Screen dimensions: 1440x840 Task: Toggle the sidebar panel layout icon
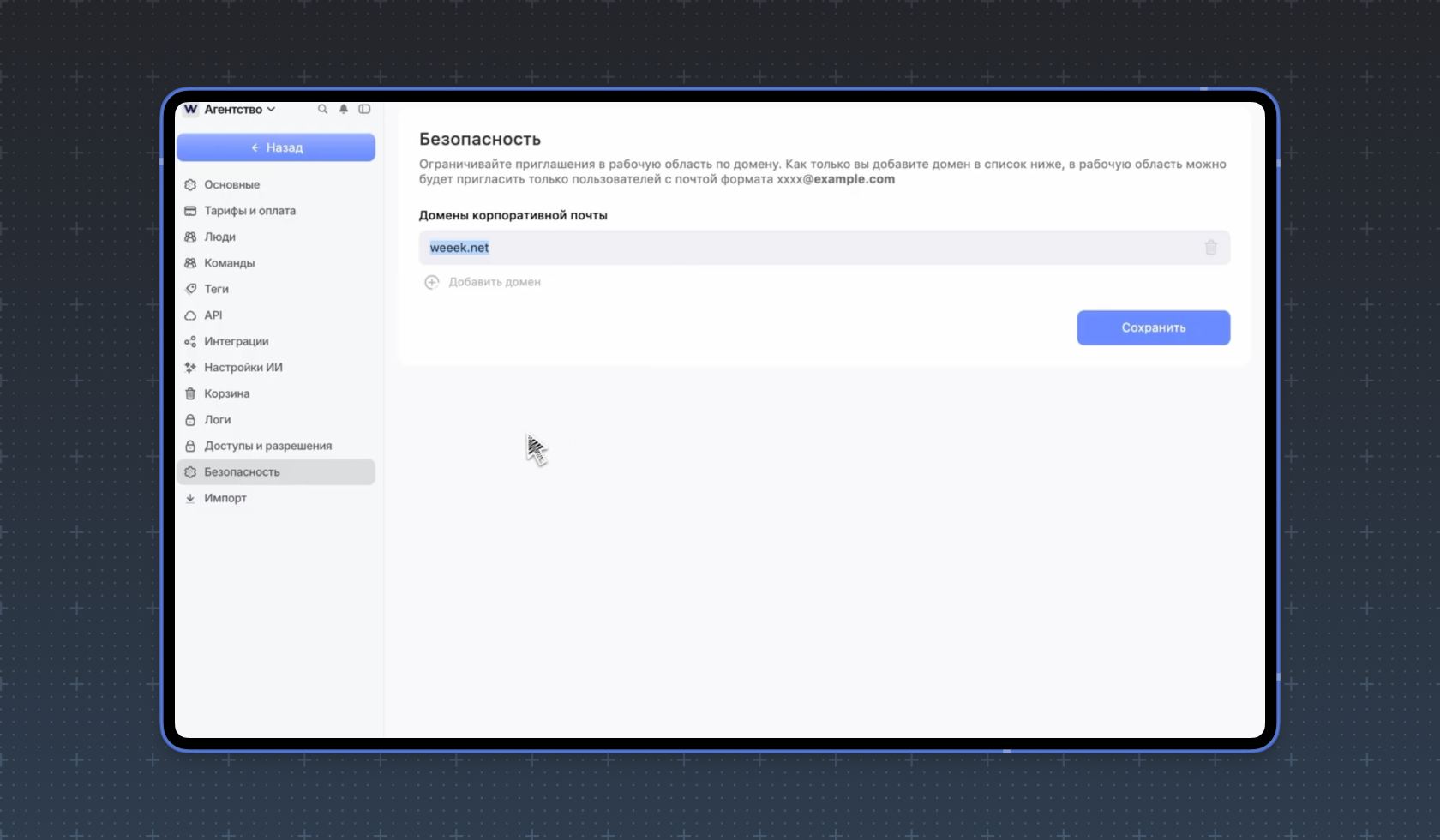click(364, 110)
